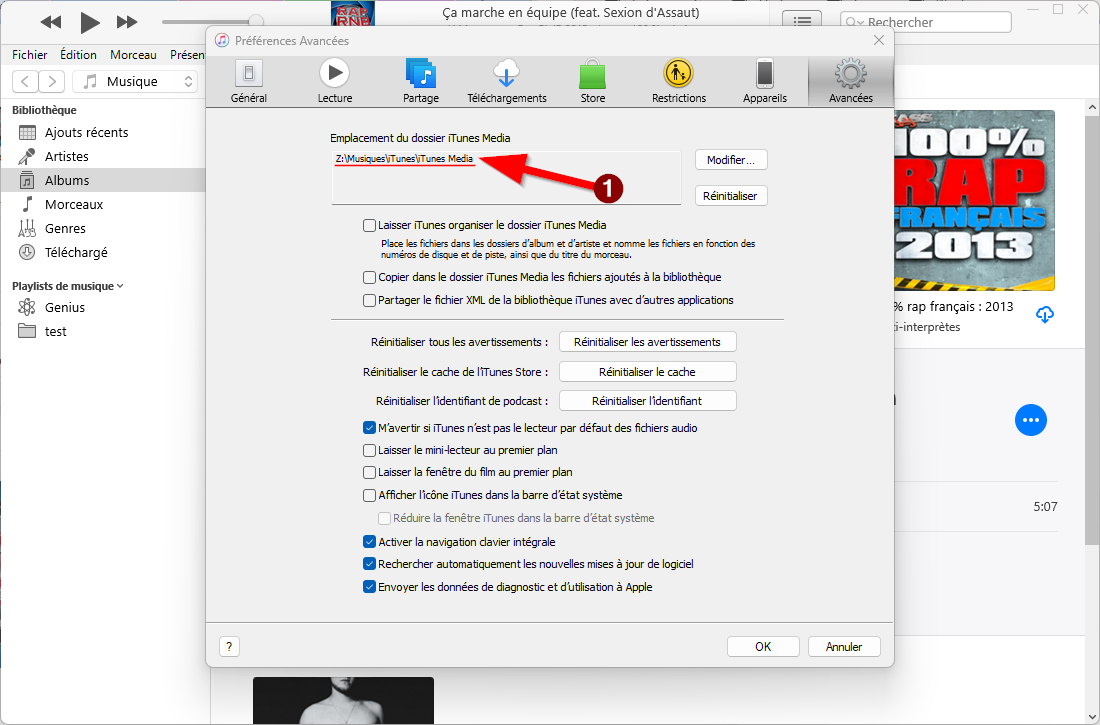Open the Morceau menu

(x=133, y=55)
